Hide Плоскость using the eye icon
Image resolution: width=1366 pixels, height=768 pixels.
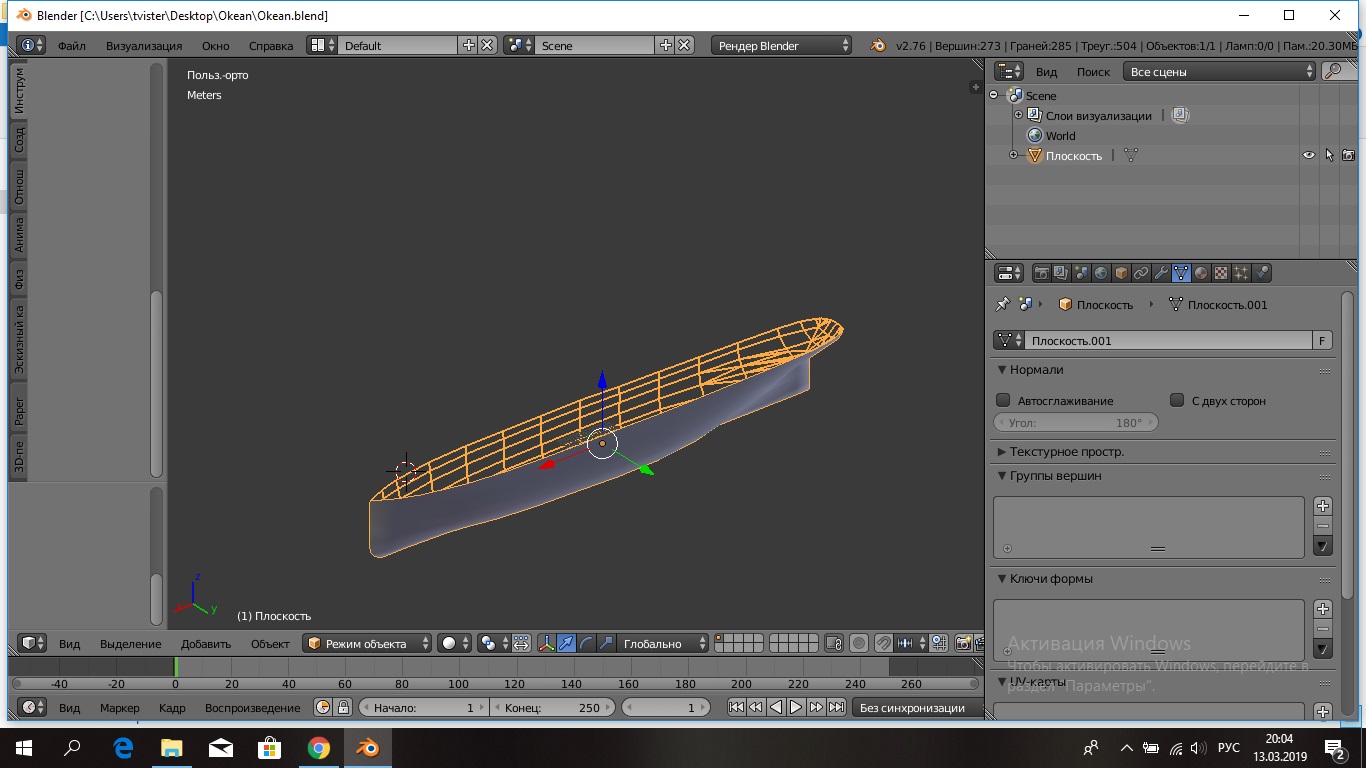click(1308, 156)
